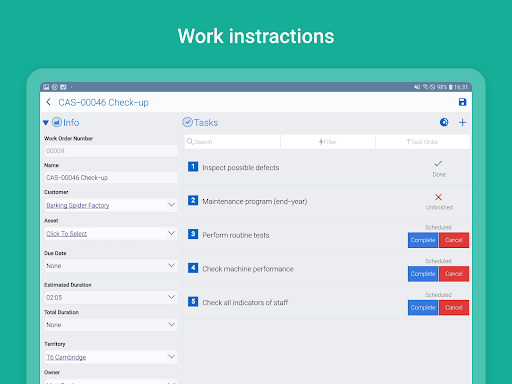This screenshot has height=384, width=512.
Task: Click the green Done checkmark on task 1
Action: click(438, 163)
